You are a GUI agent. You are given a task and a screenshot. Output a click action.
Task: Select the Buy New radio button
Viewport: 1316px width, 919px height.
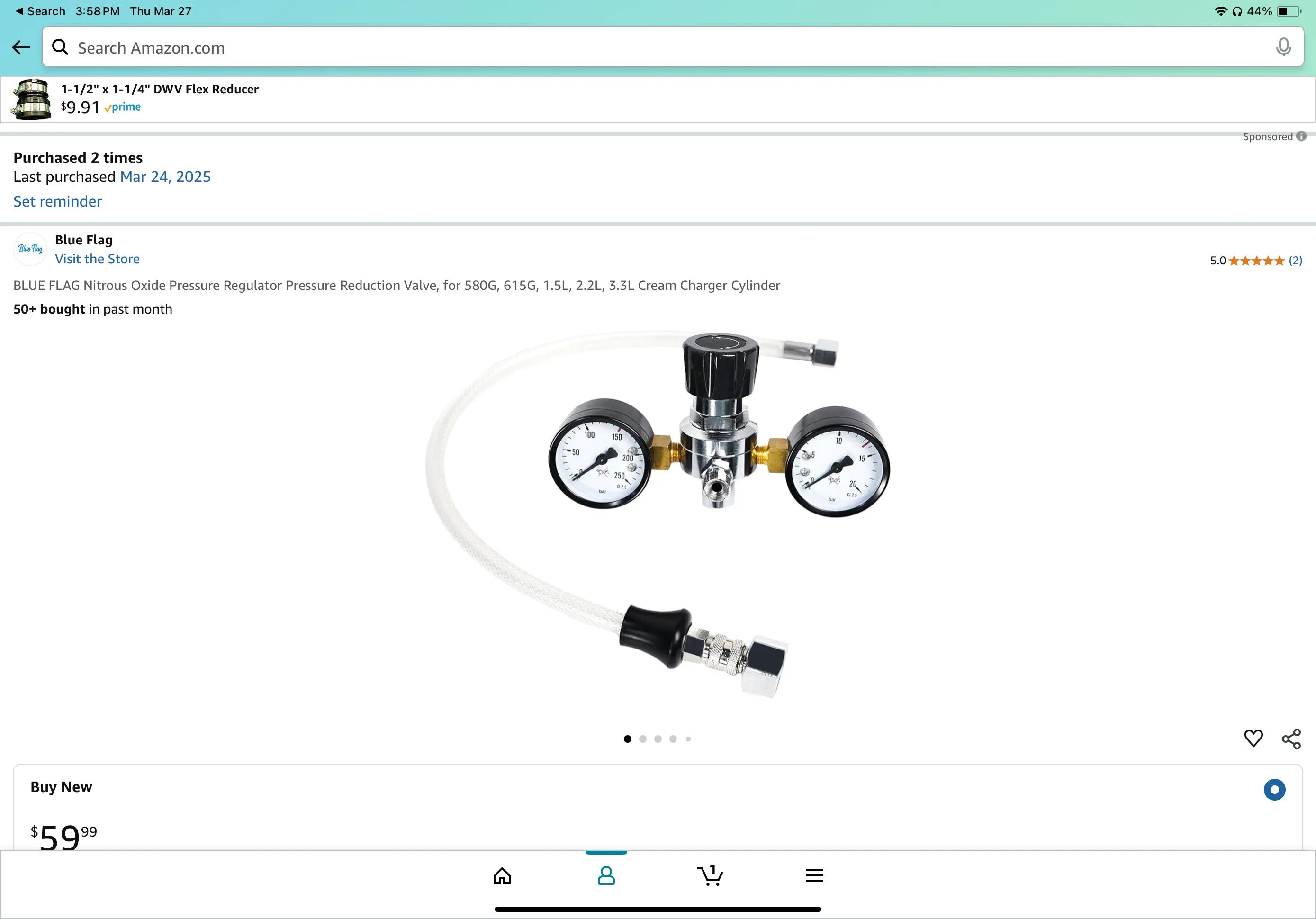point(1274,789)
